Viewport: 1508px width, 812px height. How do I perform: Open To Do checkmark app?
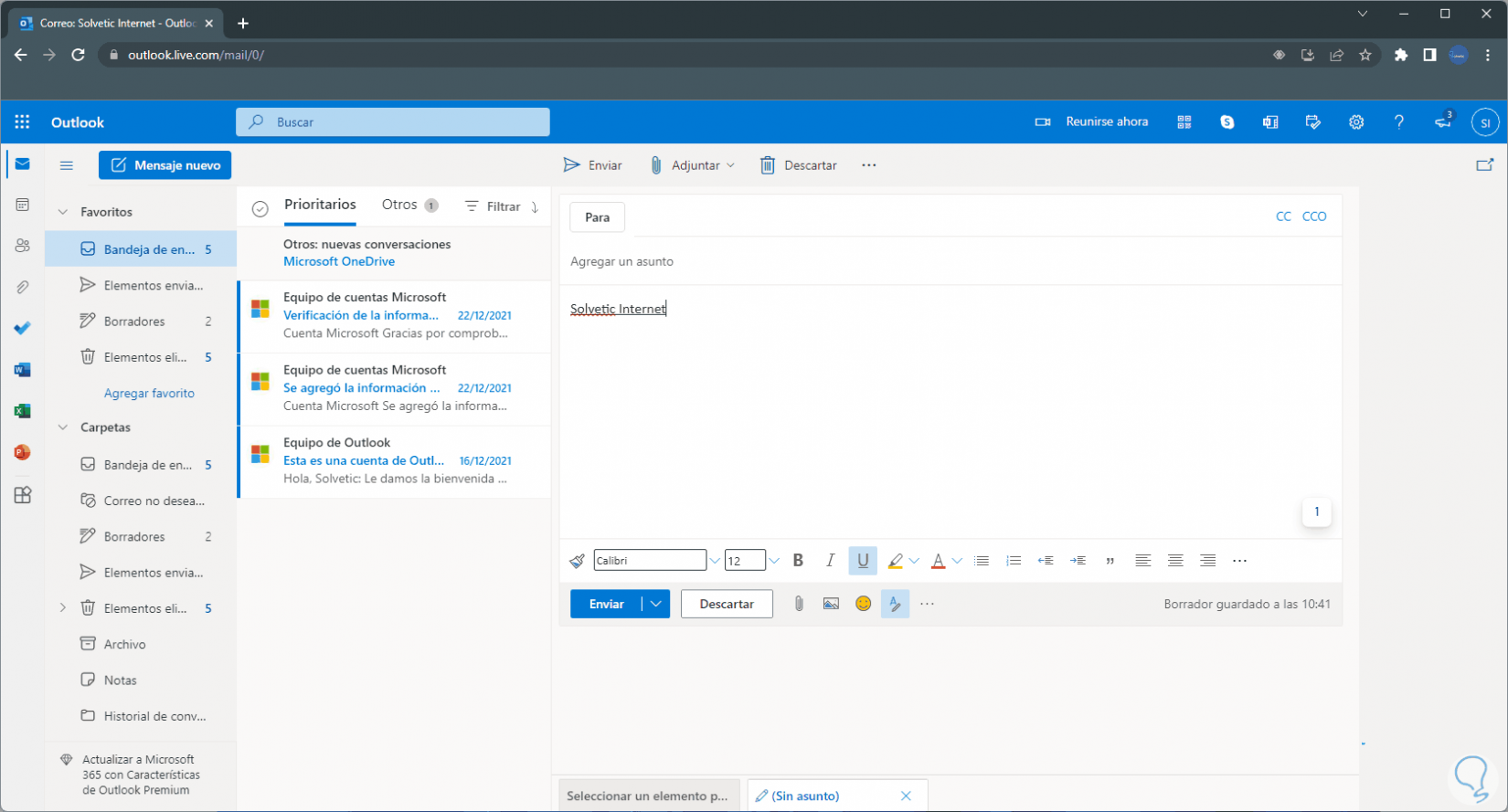[x=23, y=328]
